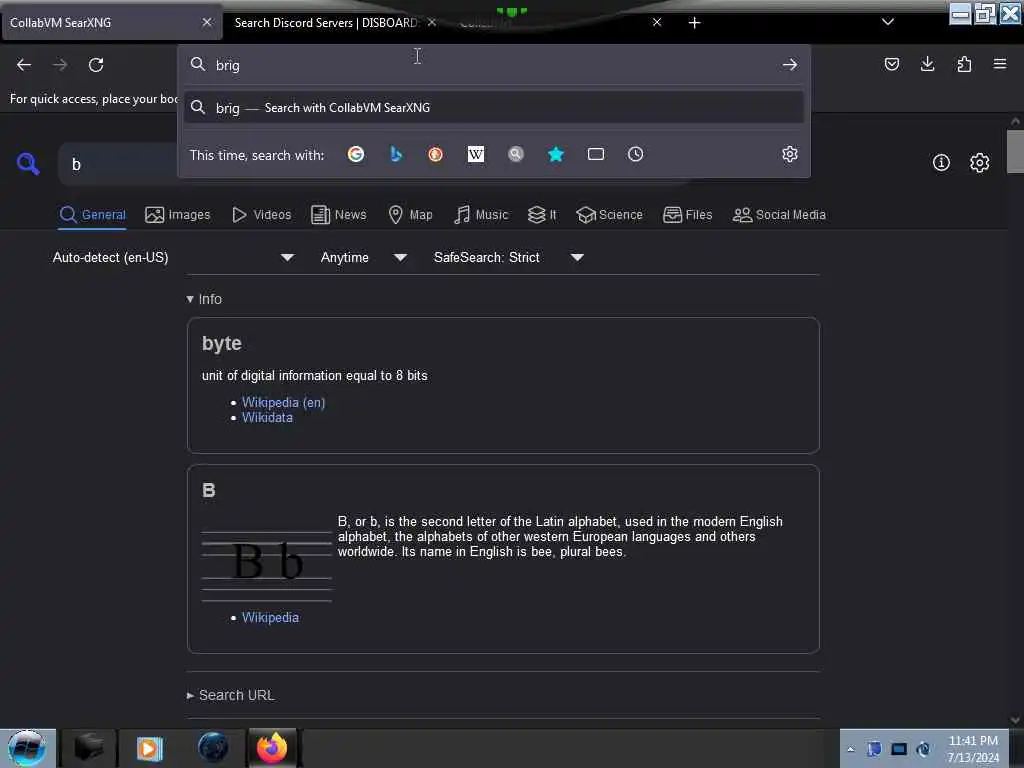Open the Wikipedia link under B
The height and width of the screenshot is (768, 1024).
tap(270, 618)
